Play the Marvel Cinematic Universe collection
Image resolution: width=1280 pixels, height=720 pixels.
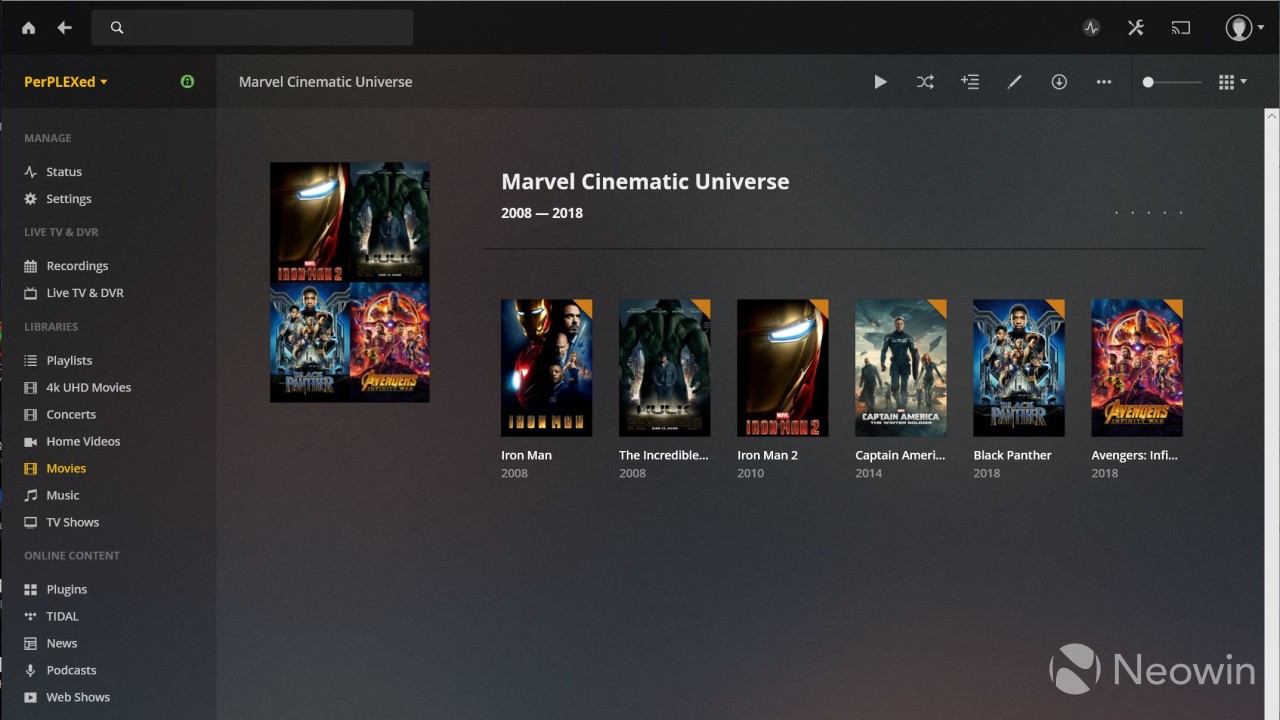[880, 82]
